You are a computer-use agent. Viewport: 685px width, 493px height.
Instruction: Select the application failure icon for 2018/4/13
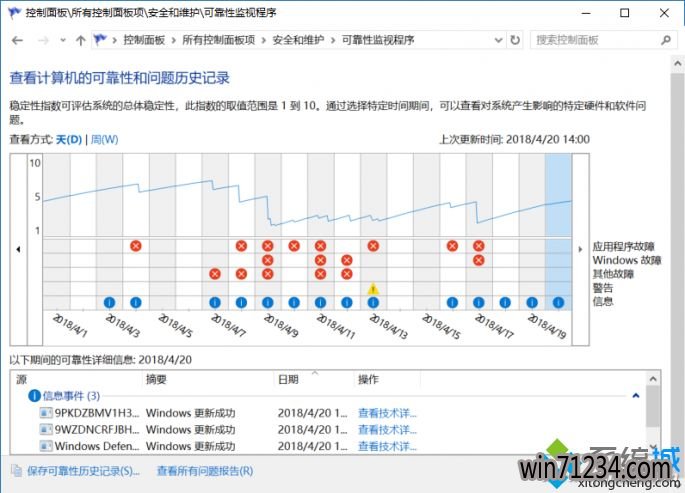pos(373,246)
